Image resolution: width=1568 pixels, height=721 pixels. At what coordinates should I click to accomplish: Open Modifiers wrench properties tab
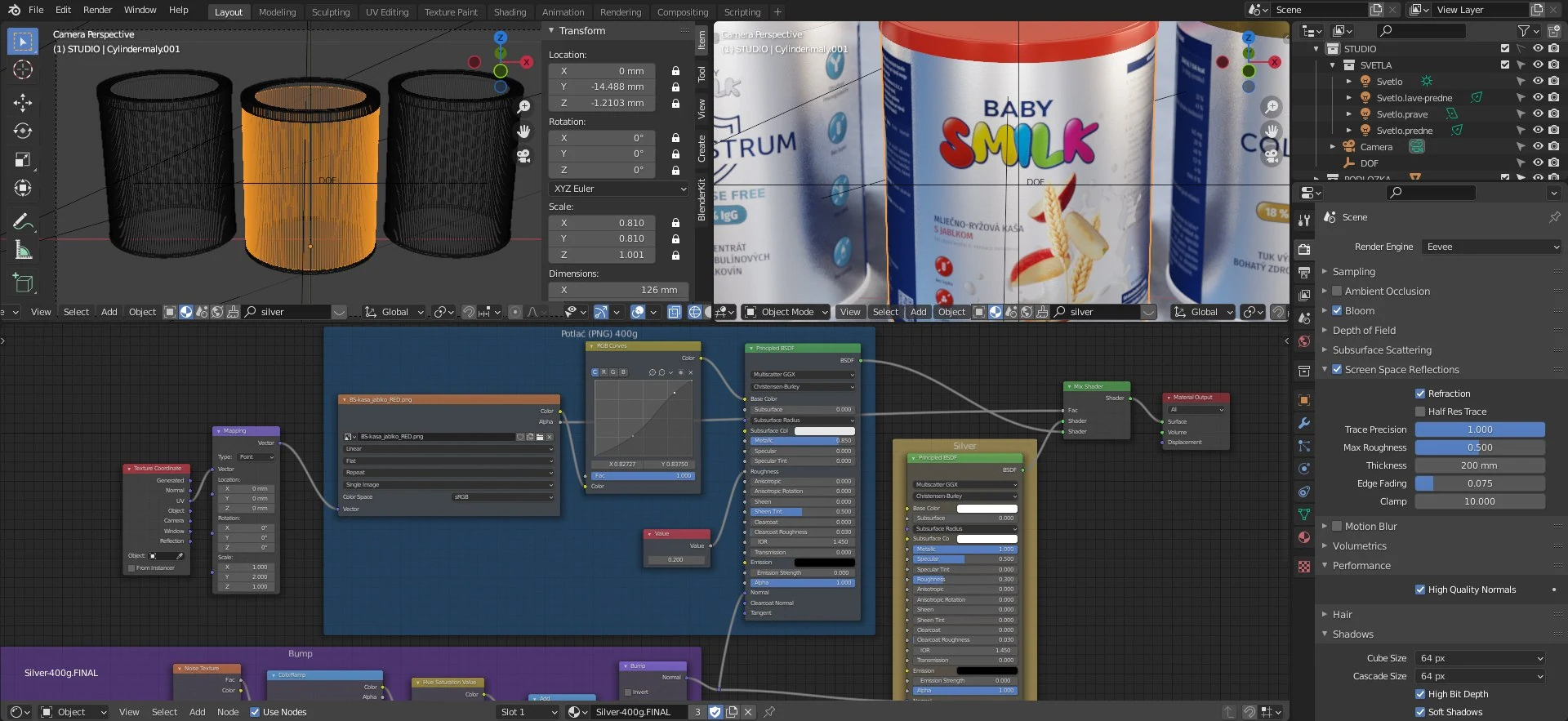pos(1304,423)
